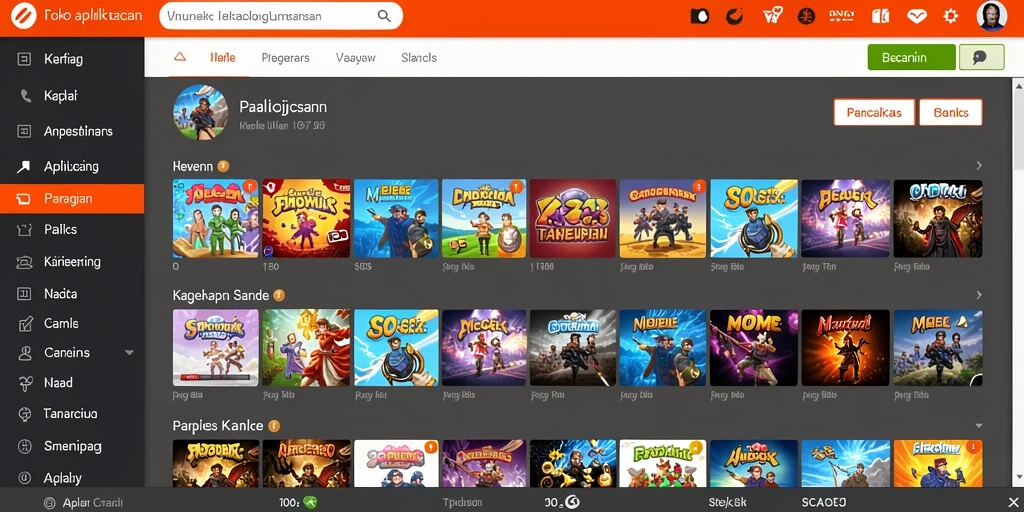Open the red TAHEUPIAN game thumbnail
The height and width of the screenshot is (512, 1024).
[573, 219]
